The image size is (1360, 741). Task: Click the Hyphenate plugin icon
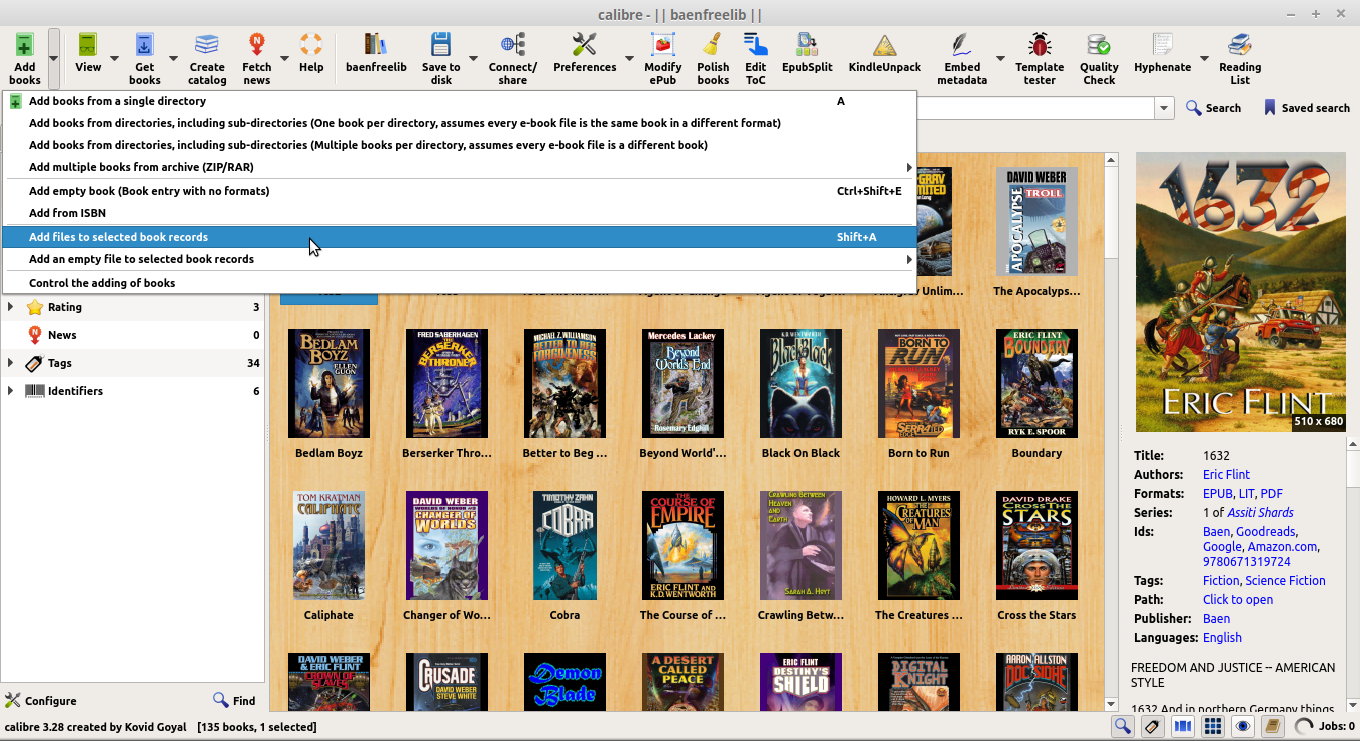[1163, 46]
